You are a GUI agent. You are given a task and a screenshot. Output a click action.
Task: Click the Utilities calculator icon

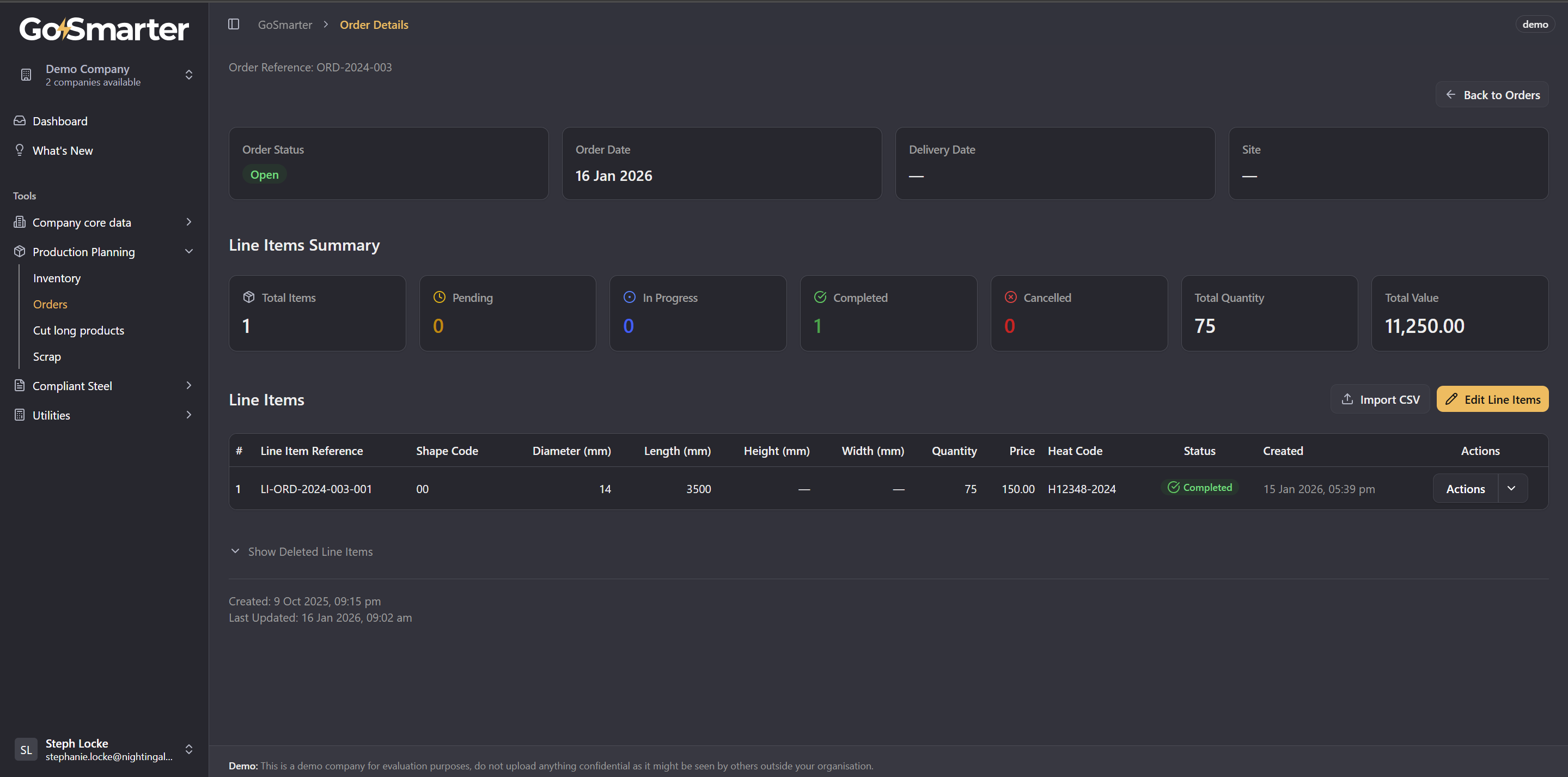click(x=20, y=415)
